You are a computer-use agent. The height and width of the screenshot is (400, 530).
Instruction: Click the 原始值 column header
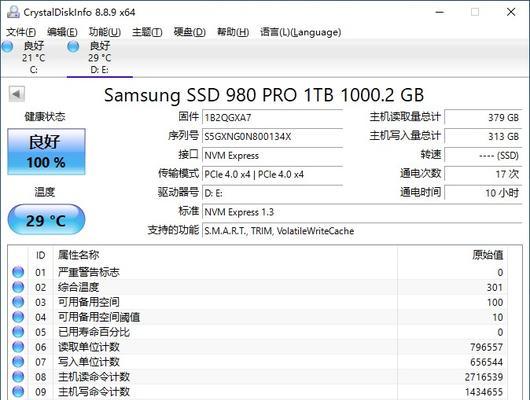[488, 255]
